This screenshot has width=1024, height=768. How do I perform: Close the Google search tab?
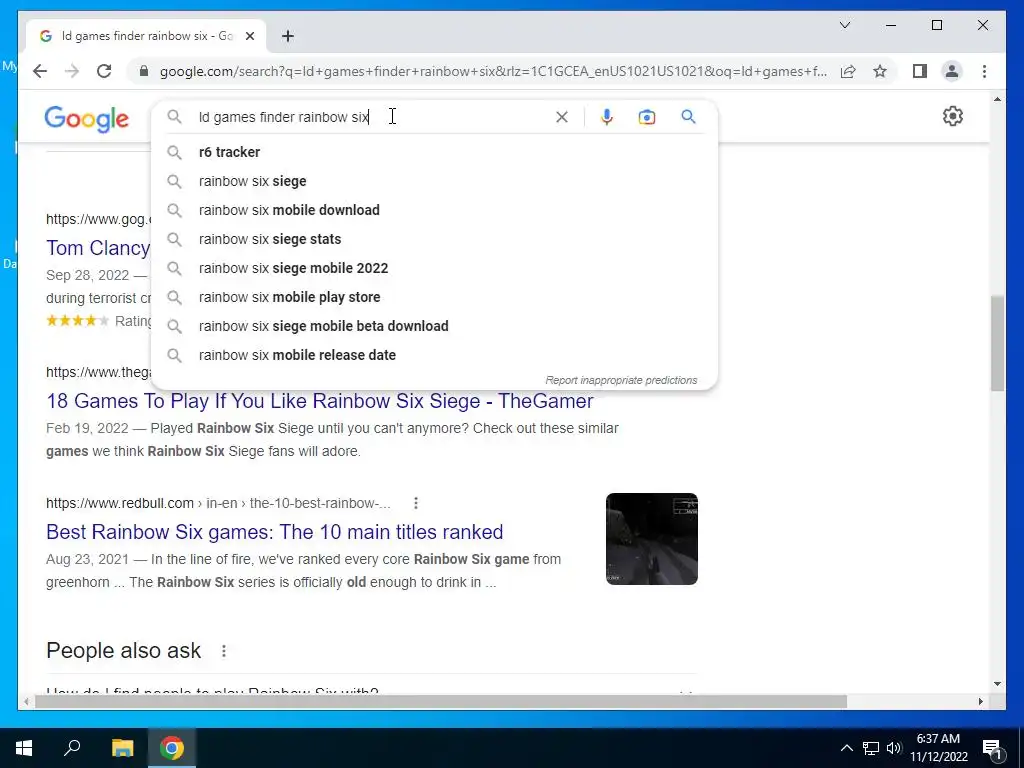[x=249, y=37]
